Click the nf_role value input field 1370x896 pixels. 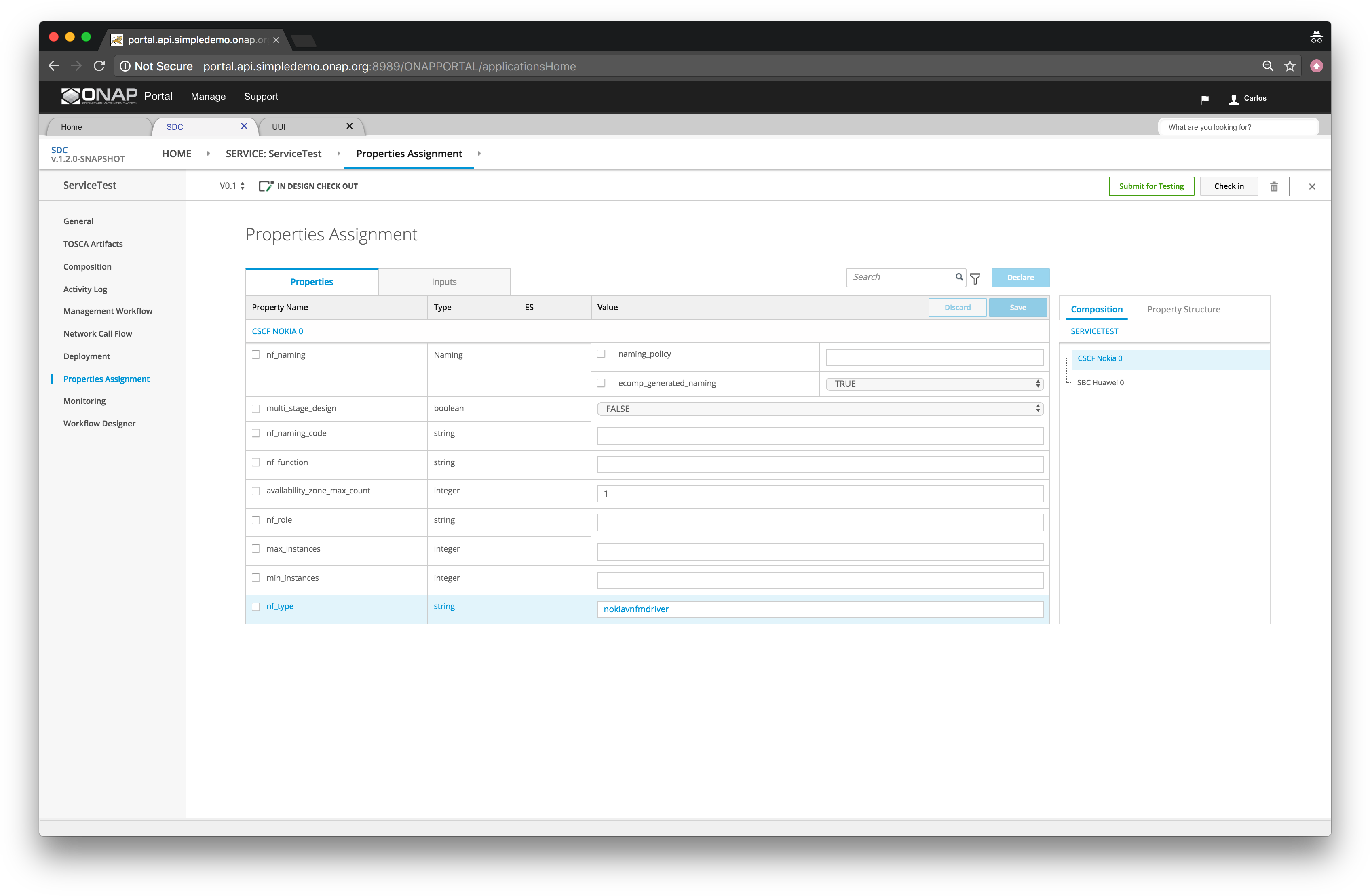click(x=820, y=523)
